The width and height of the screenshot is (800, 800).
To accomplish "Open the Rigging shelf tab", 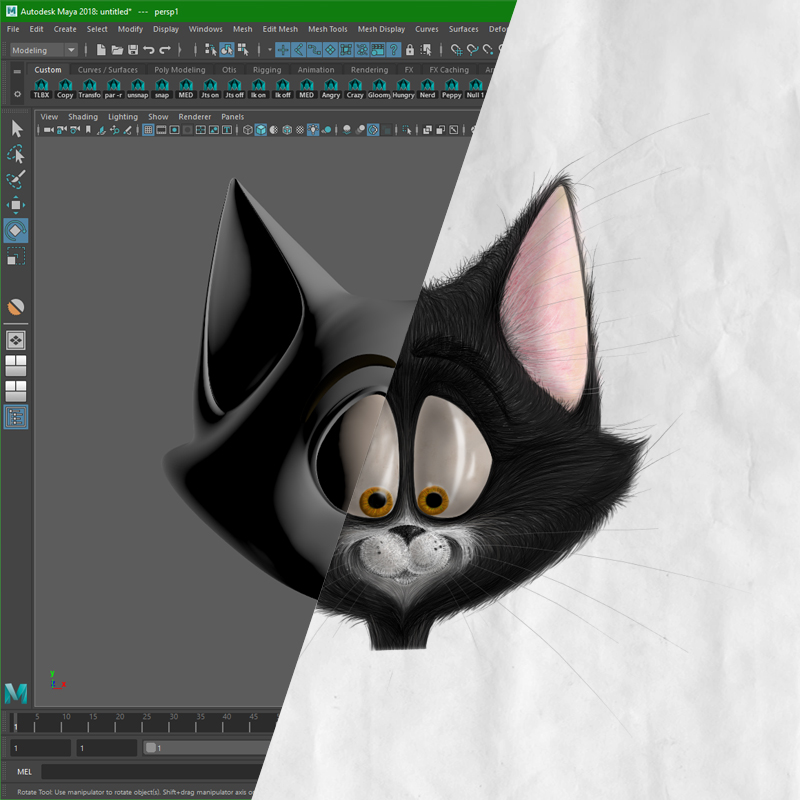I will 267,70.
